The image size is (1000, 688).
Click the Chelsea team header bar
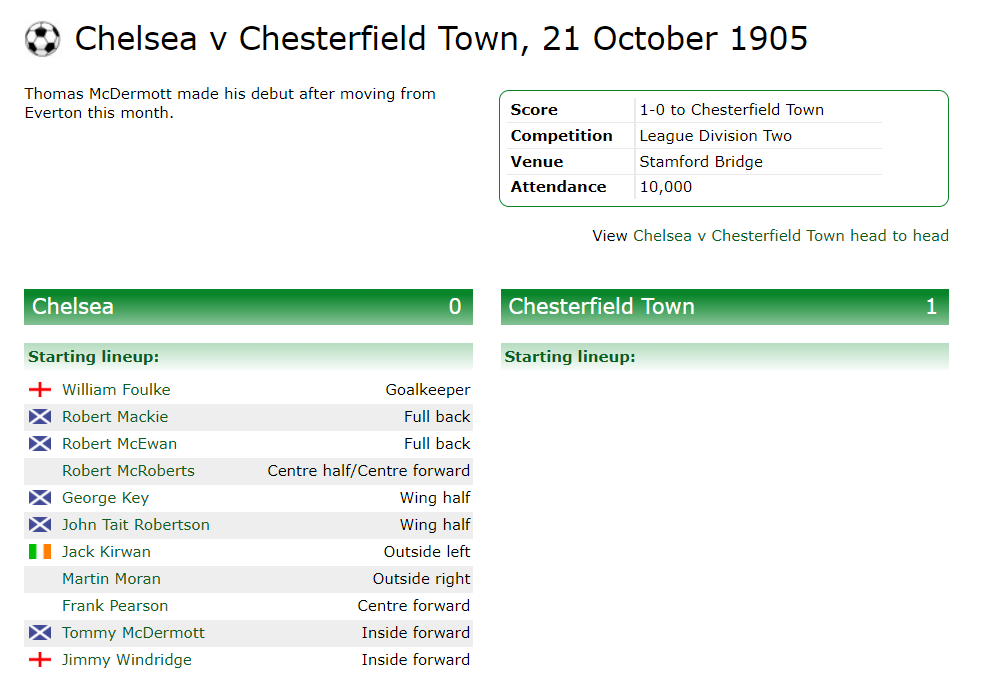pos(248,307)
